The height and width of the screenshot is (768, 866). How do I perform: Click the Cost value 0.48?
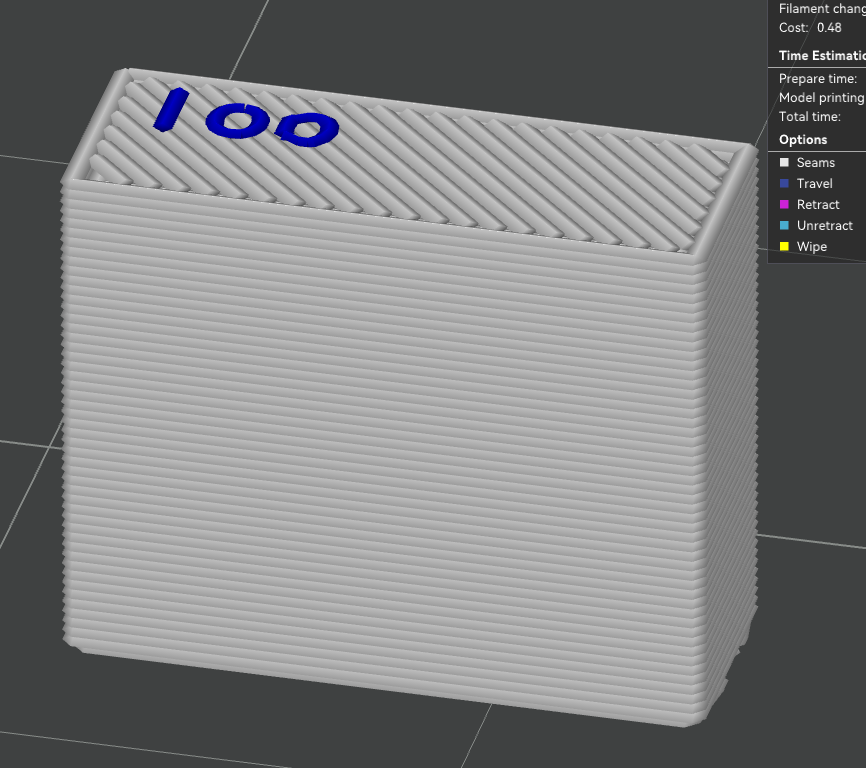829,28
